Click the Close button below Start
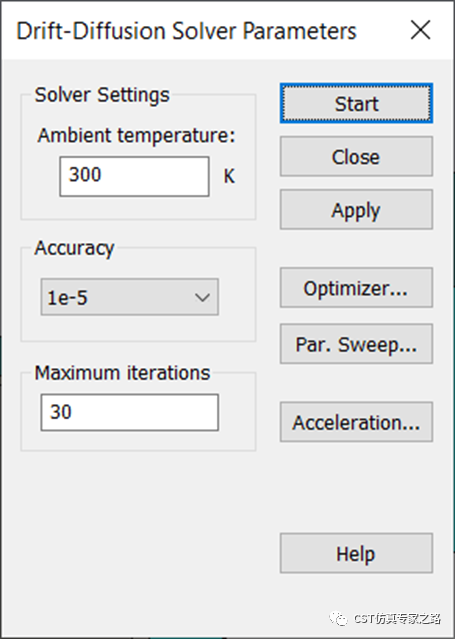This screenshot has height=639, width=455. point(356,156)
